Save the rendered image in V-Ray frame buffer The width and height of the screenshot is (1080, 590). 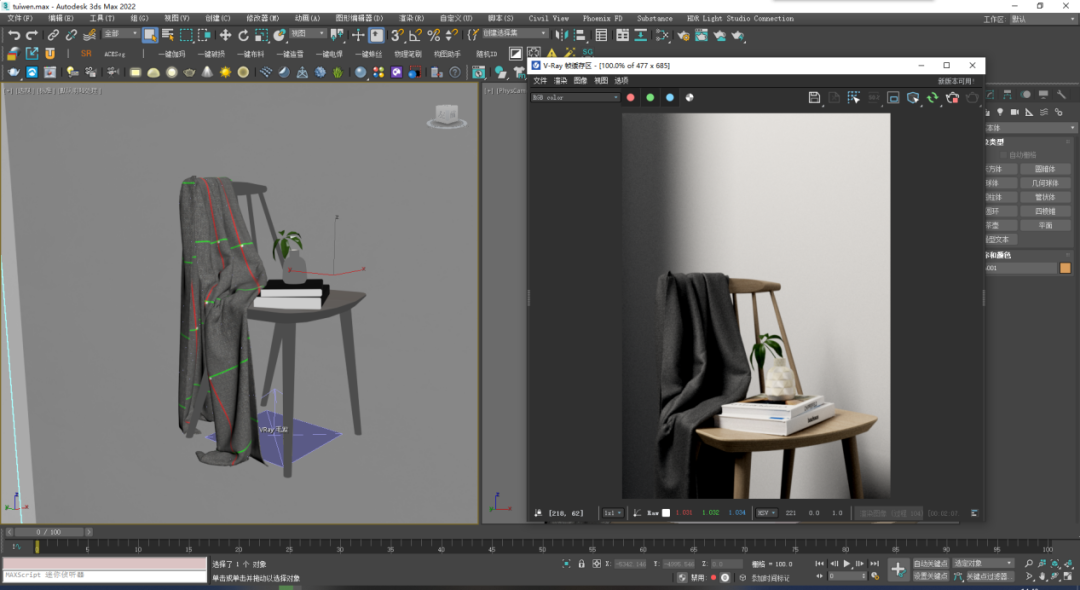[814, 98]
